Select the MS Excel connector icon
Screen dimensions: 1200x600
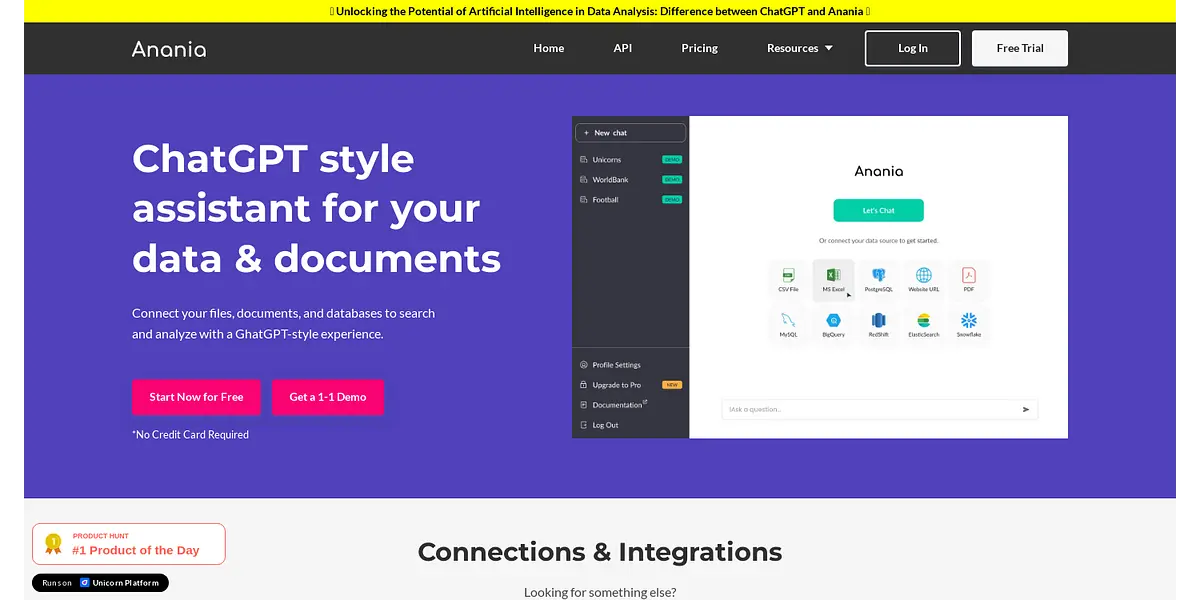point(833,276)
